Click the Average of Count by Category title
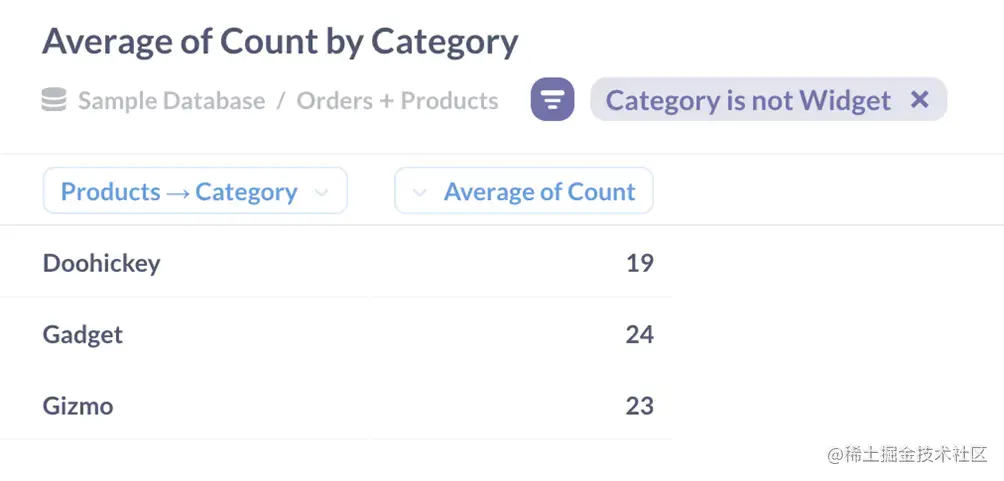The height and width of the screenshot is (481, 1004). click(x=280, y=42)
